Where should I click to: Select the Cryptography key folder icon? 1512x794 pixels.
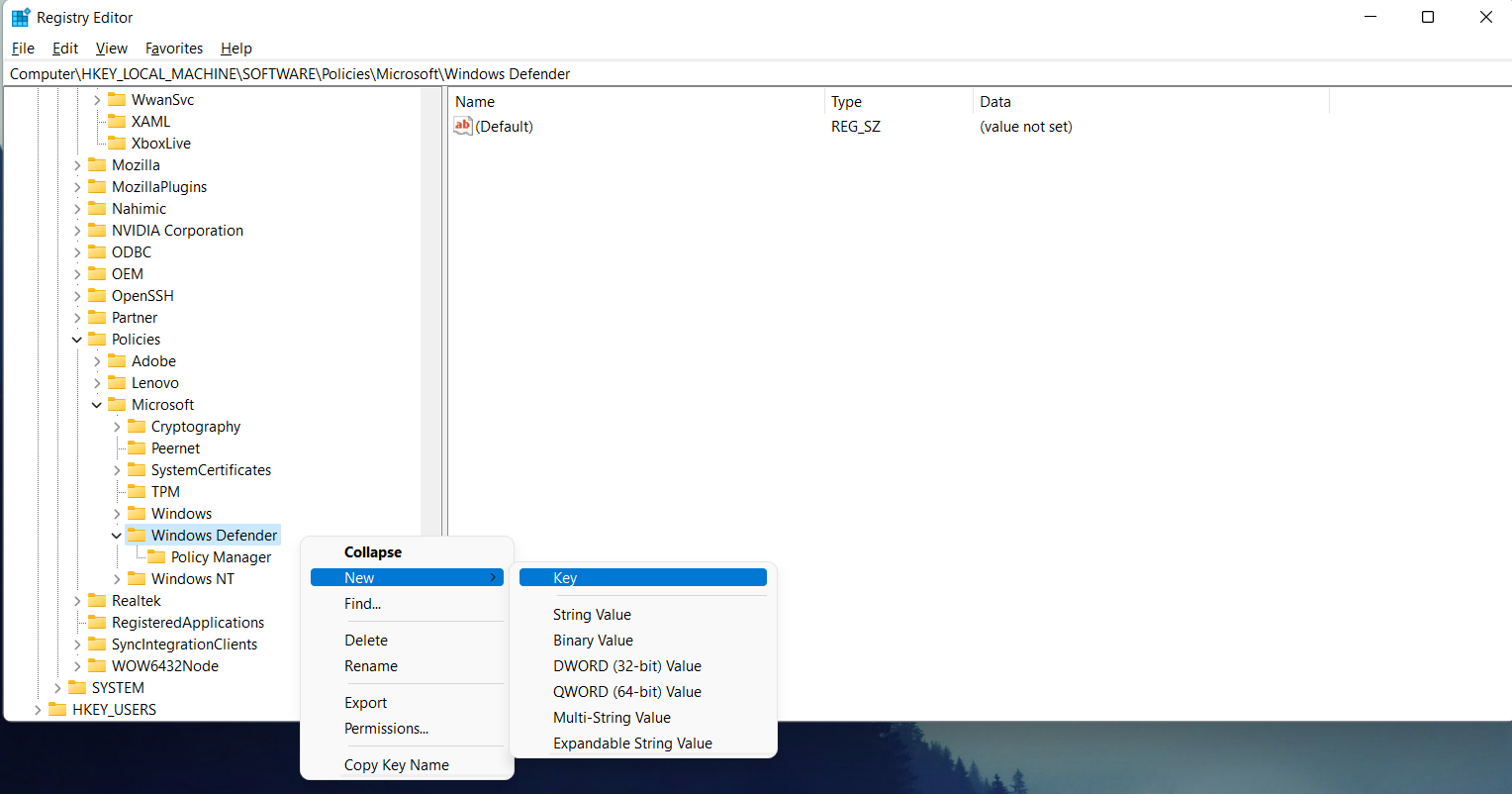click(x=137, y=427)
